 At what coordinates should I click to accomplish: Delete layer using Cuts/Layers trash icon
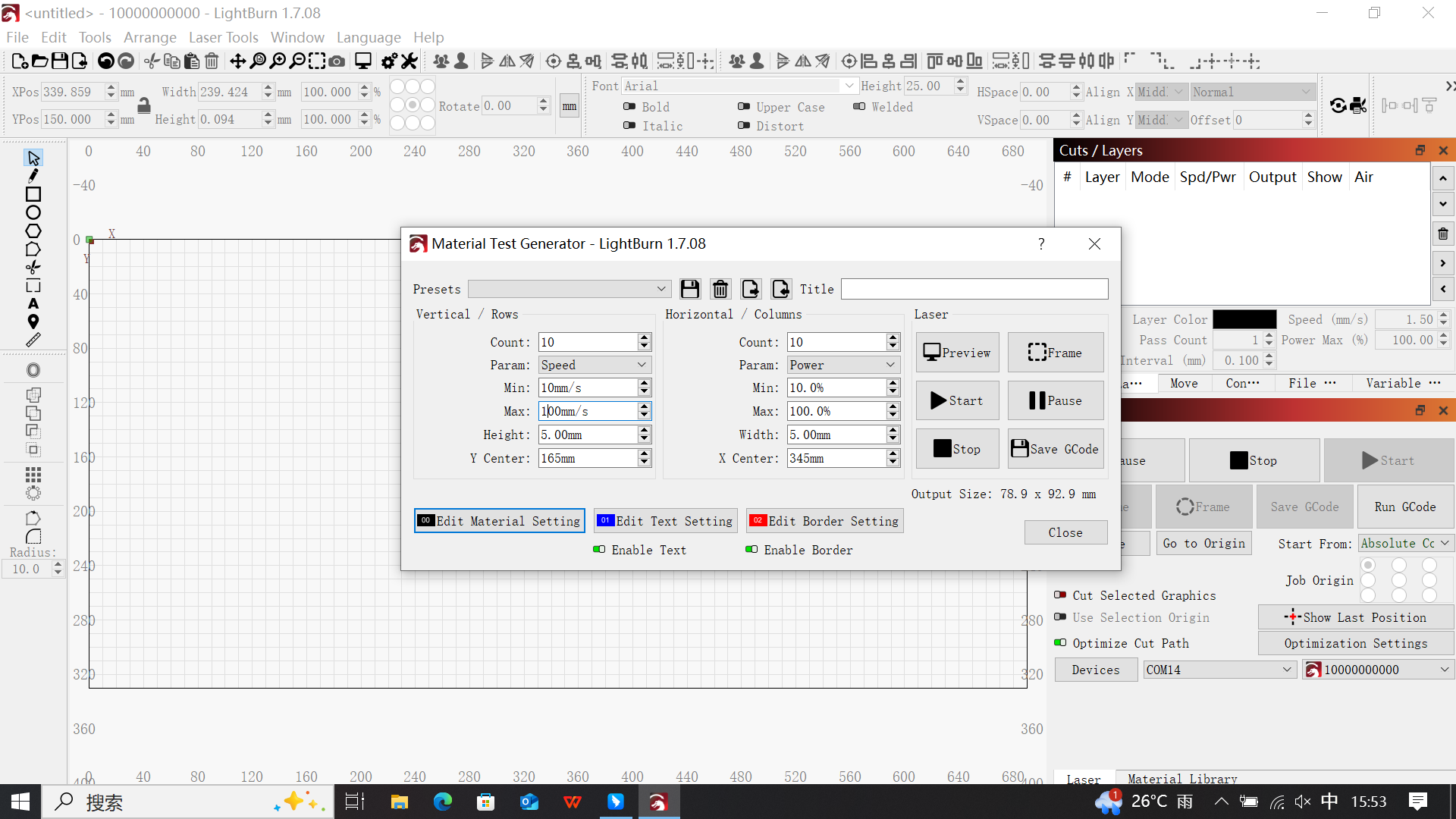click(x=1443, y=234)
